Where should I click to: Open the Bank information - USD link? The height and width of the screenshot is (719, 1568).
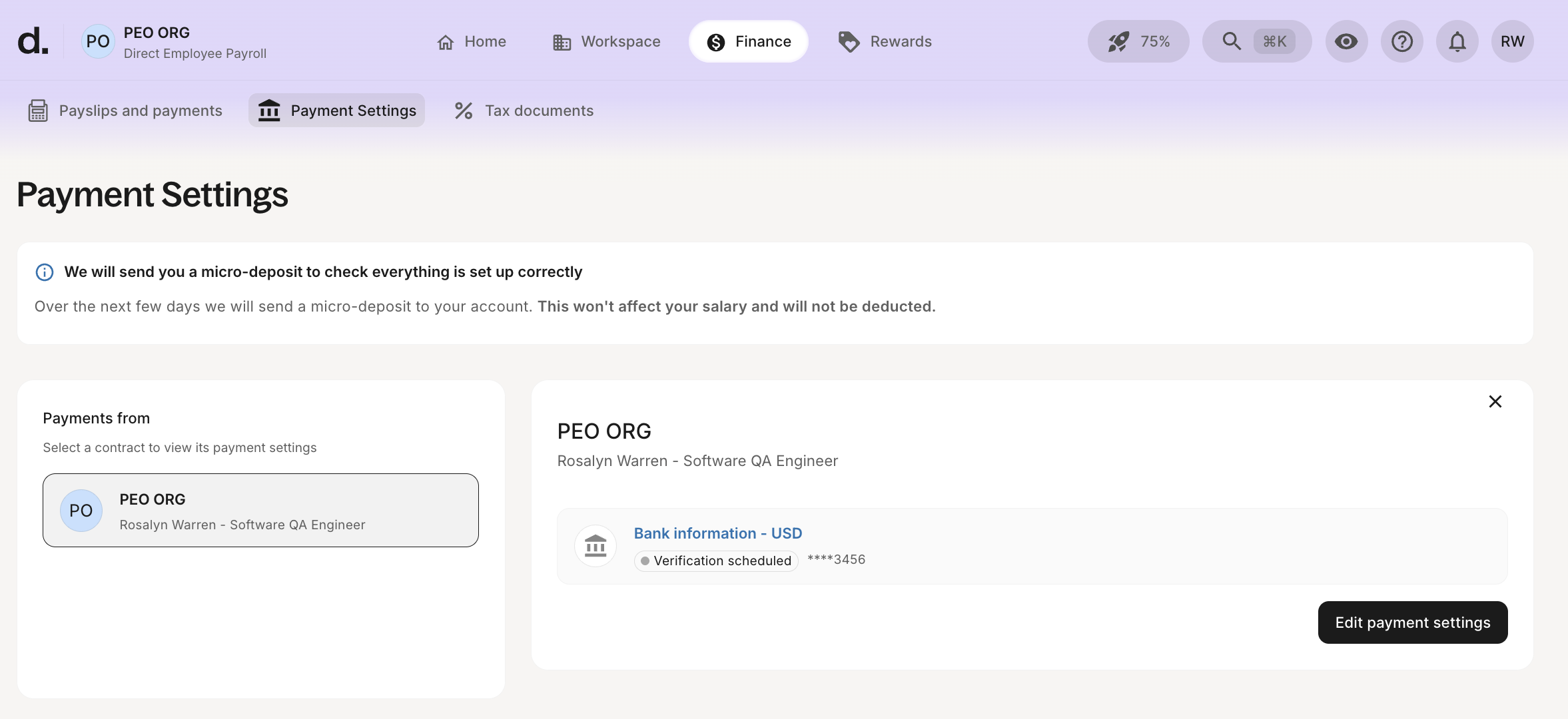717,533
